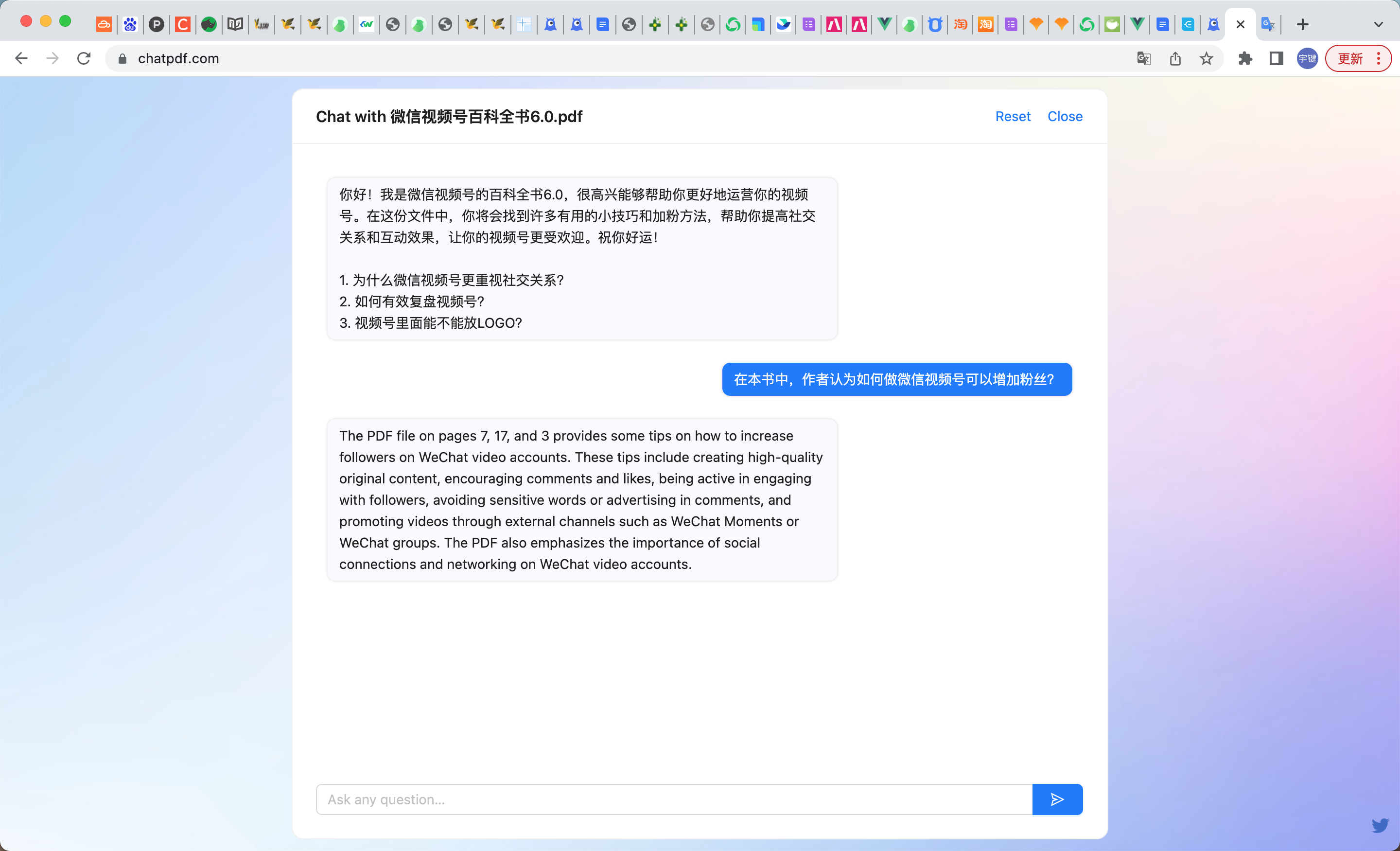Click the Ask any question input field
Image resolution: width=1400 pixels, height=851 pixels.
[674, 799]
